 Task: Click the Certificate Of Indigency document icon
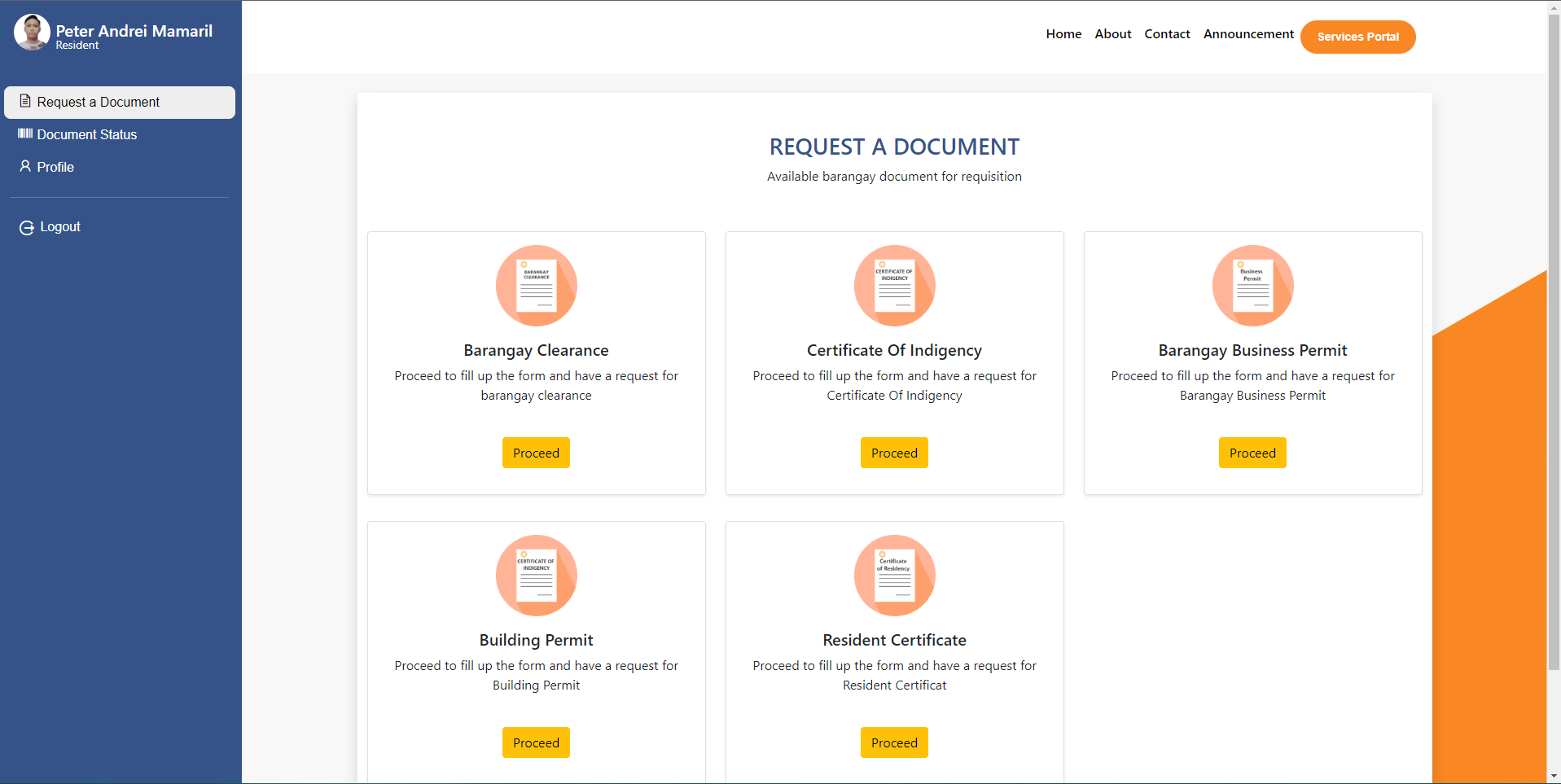point(894,286)
